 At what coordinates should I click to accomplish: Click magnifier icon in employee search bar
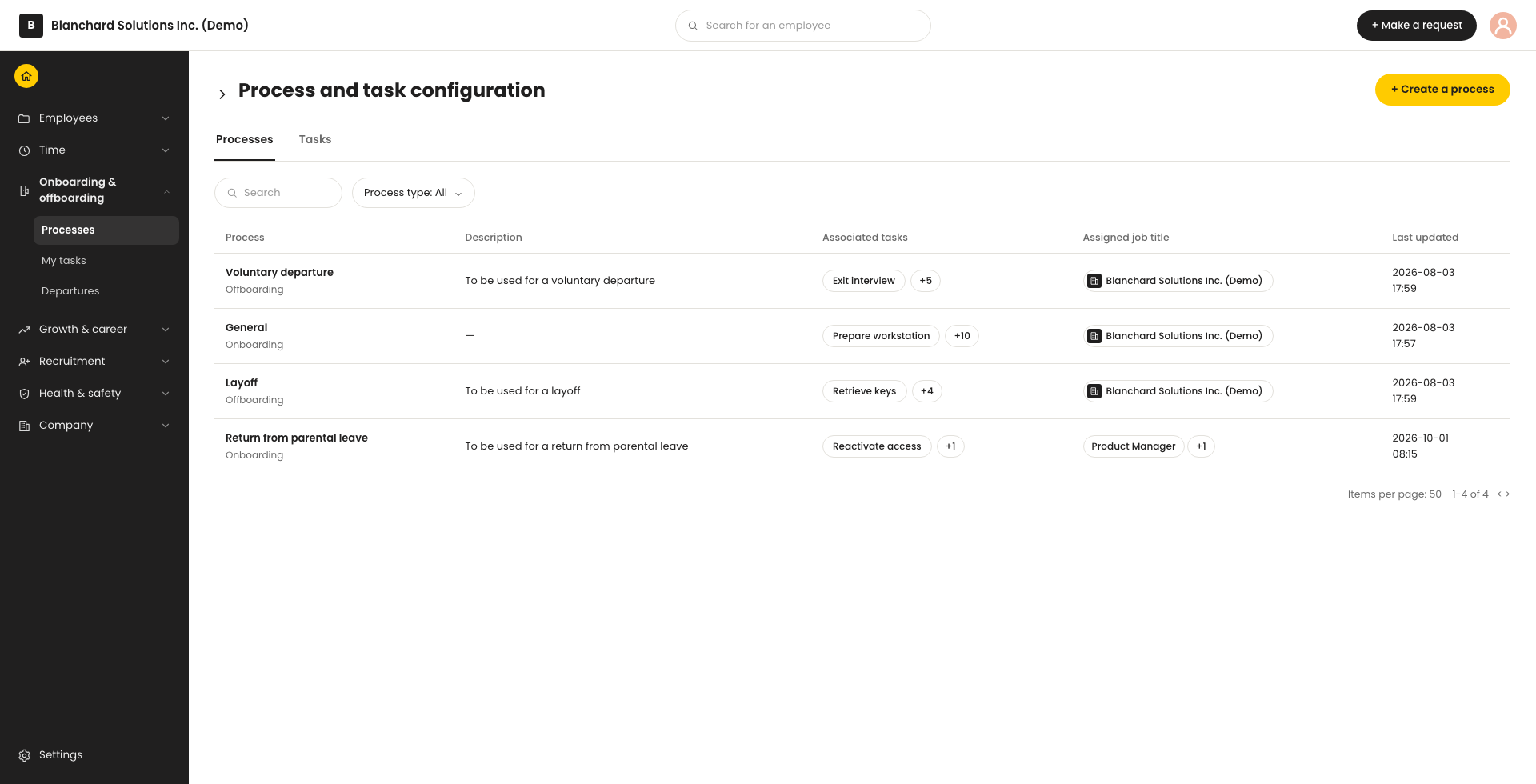tap(693, 26)
